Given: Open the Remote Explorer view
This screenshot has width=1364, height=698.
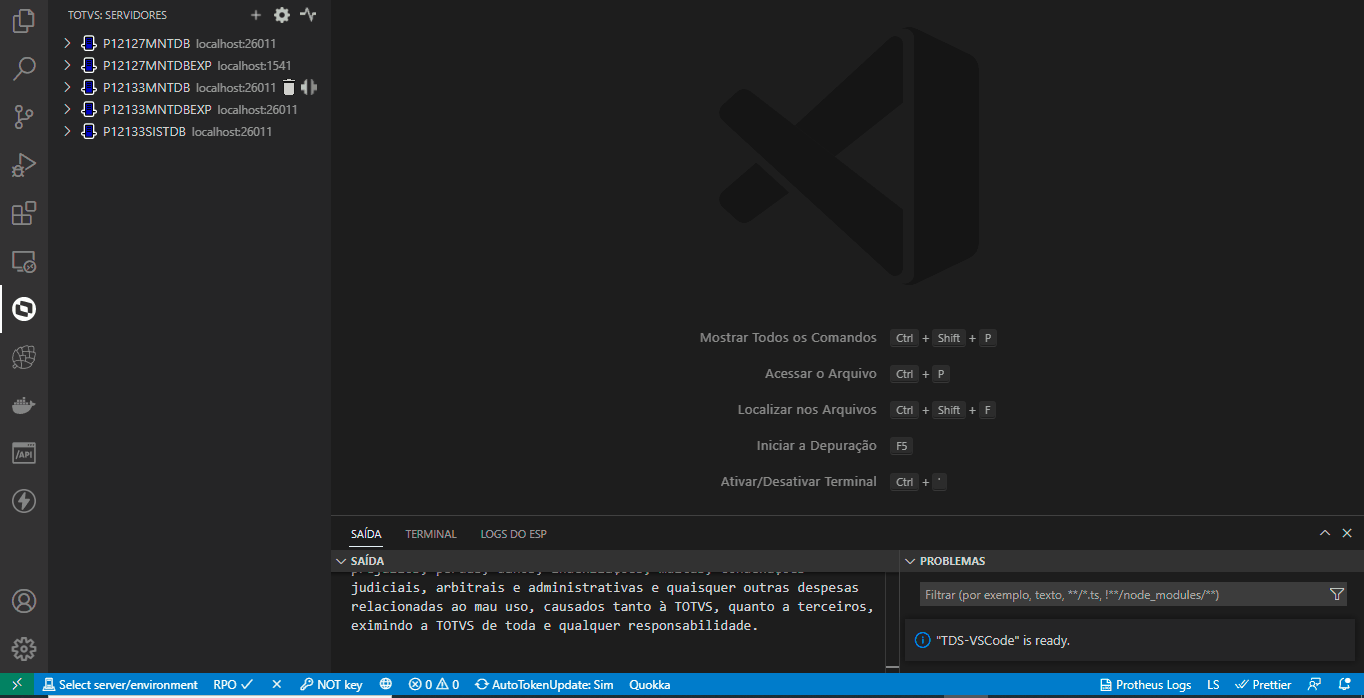Looking at the screenshot, I should click(24, 261).
